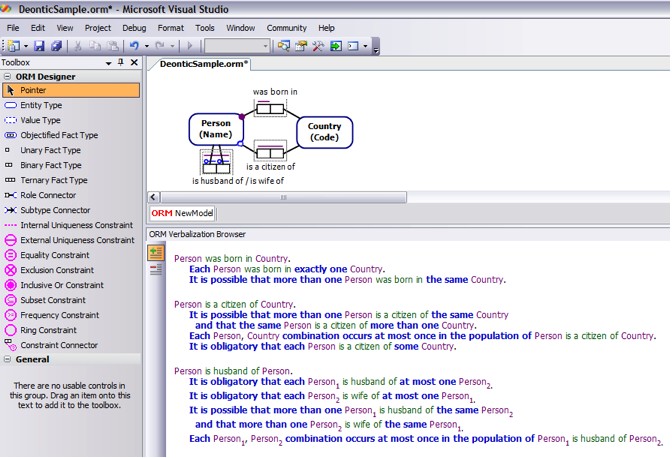Select the Ternary Fact Type tool
Image resolution: width=672 pixels, height=458 pixels.
[x=71, y=180]
